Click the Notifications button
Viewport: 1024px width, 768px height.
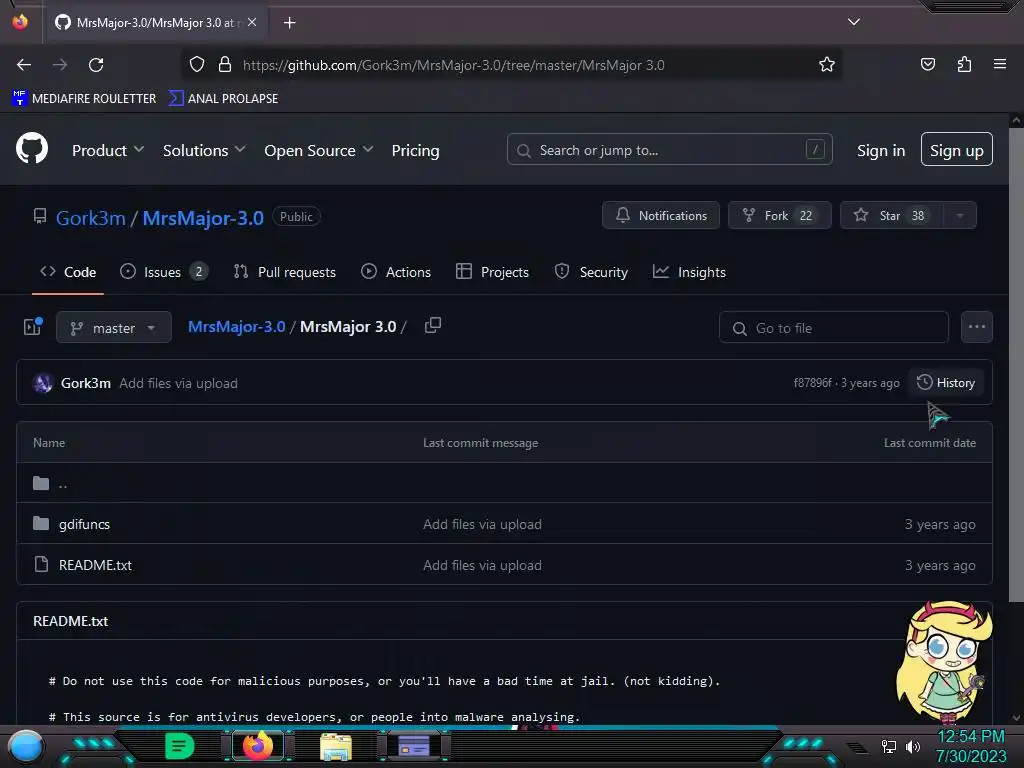[x=660, y=216]
